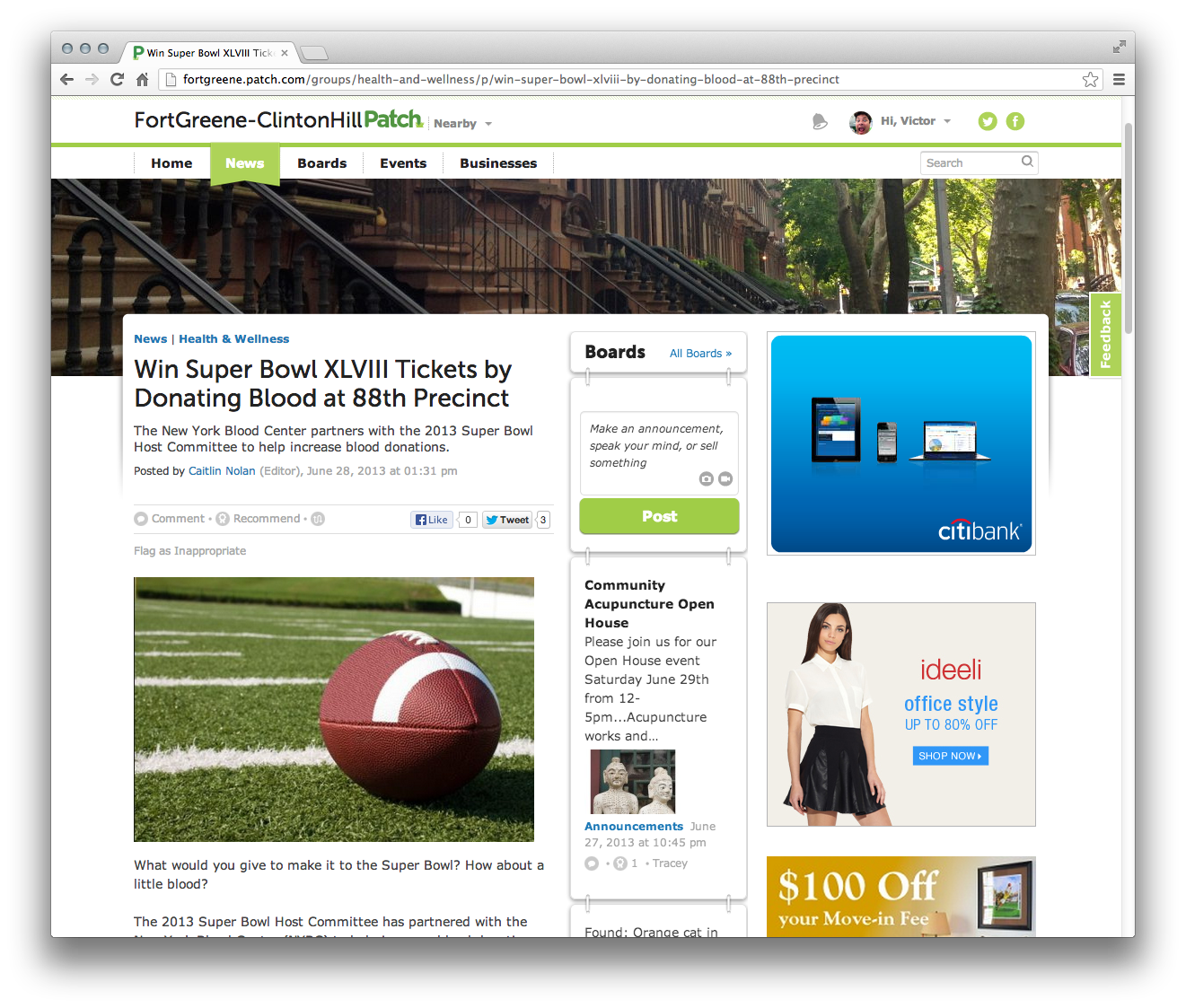Go to the browser home page
Image resolution: width=1186 pixels, height=1008 pixels.
pyautogui.click(x=142, y=80)
